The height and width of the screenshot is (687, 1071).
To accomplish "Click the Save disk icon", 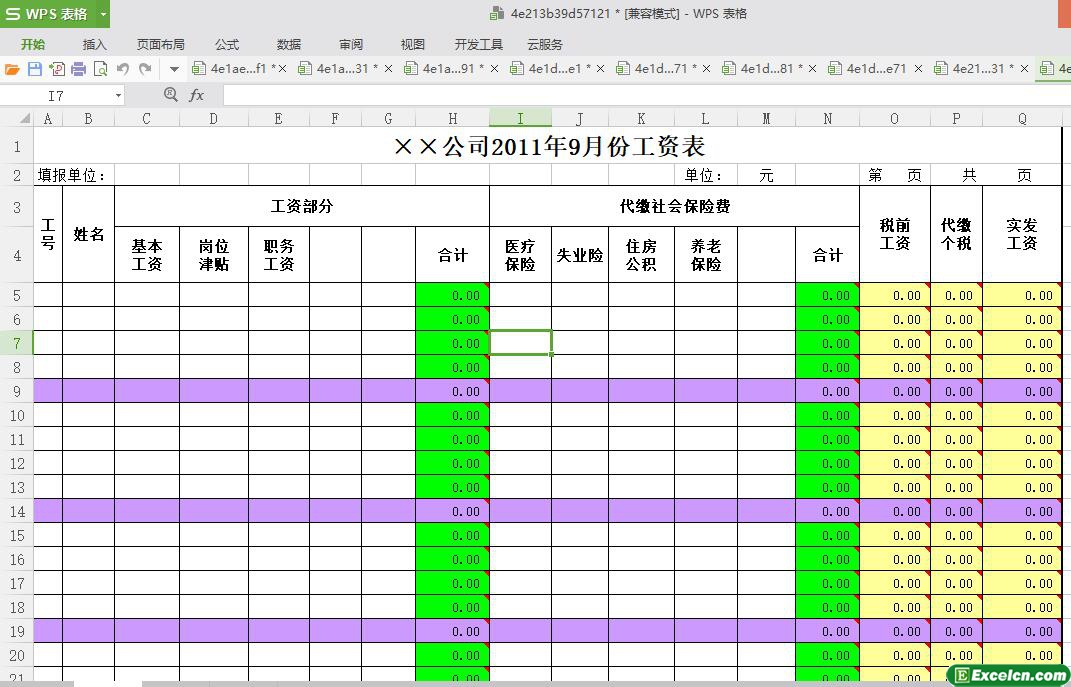I will click(34, 69).
